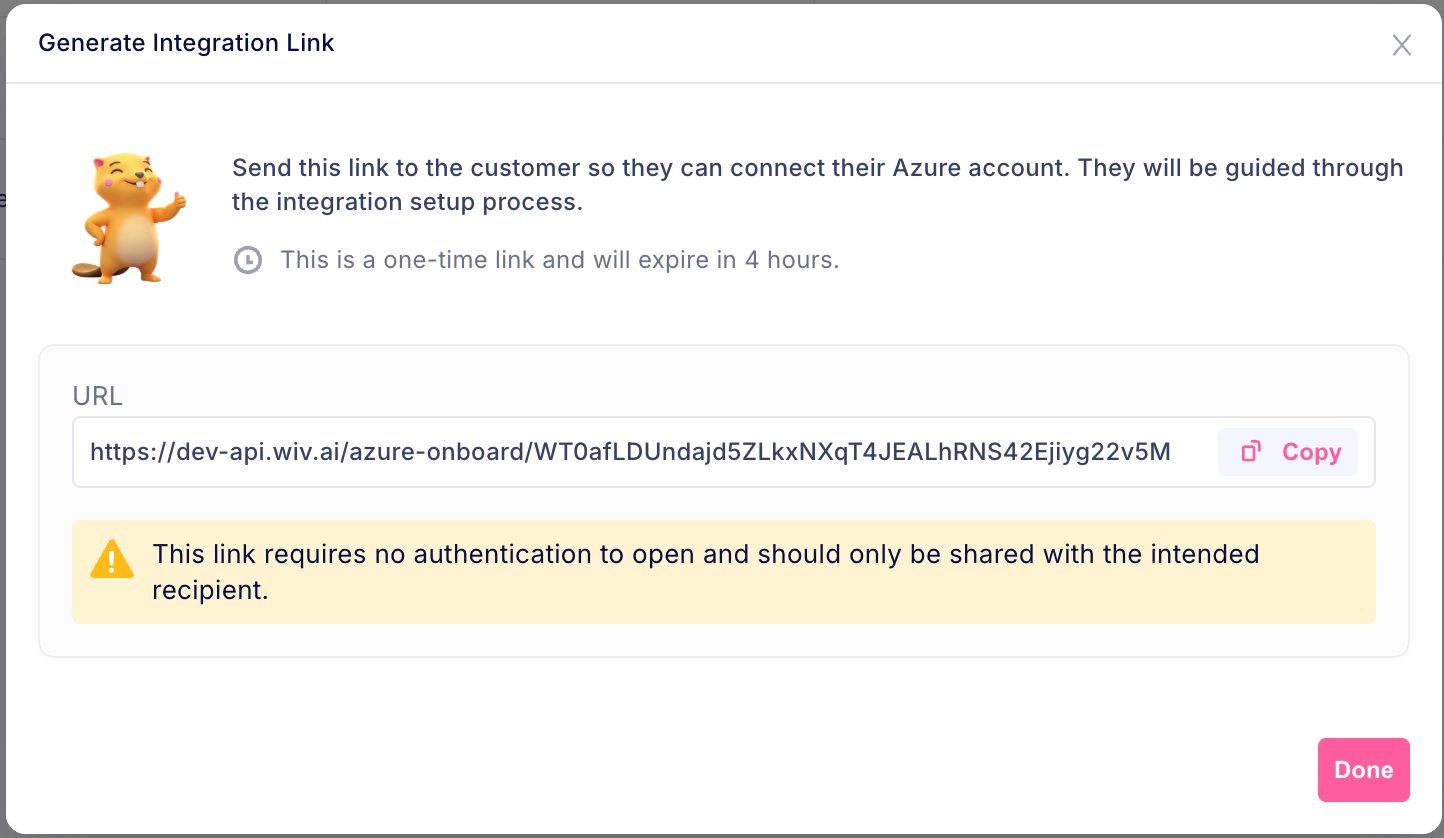
Task: Click the URL field label
Action: [x=98, y=396]
